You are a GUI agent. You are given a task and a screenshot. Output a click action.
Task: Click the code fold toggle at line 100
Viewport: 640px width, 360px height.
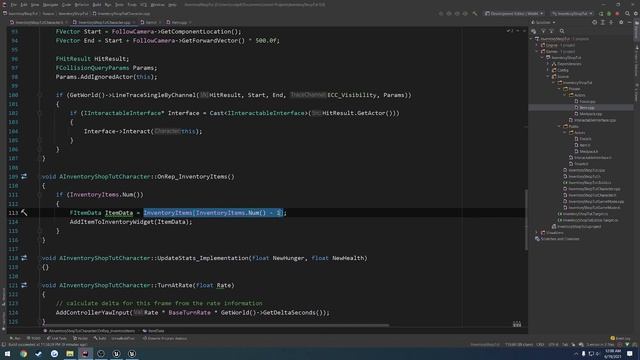click(x=40, y=95)
